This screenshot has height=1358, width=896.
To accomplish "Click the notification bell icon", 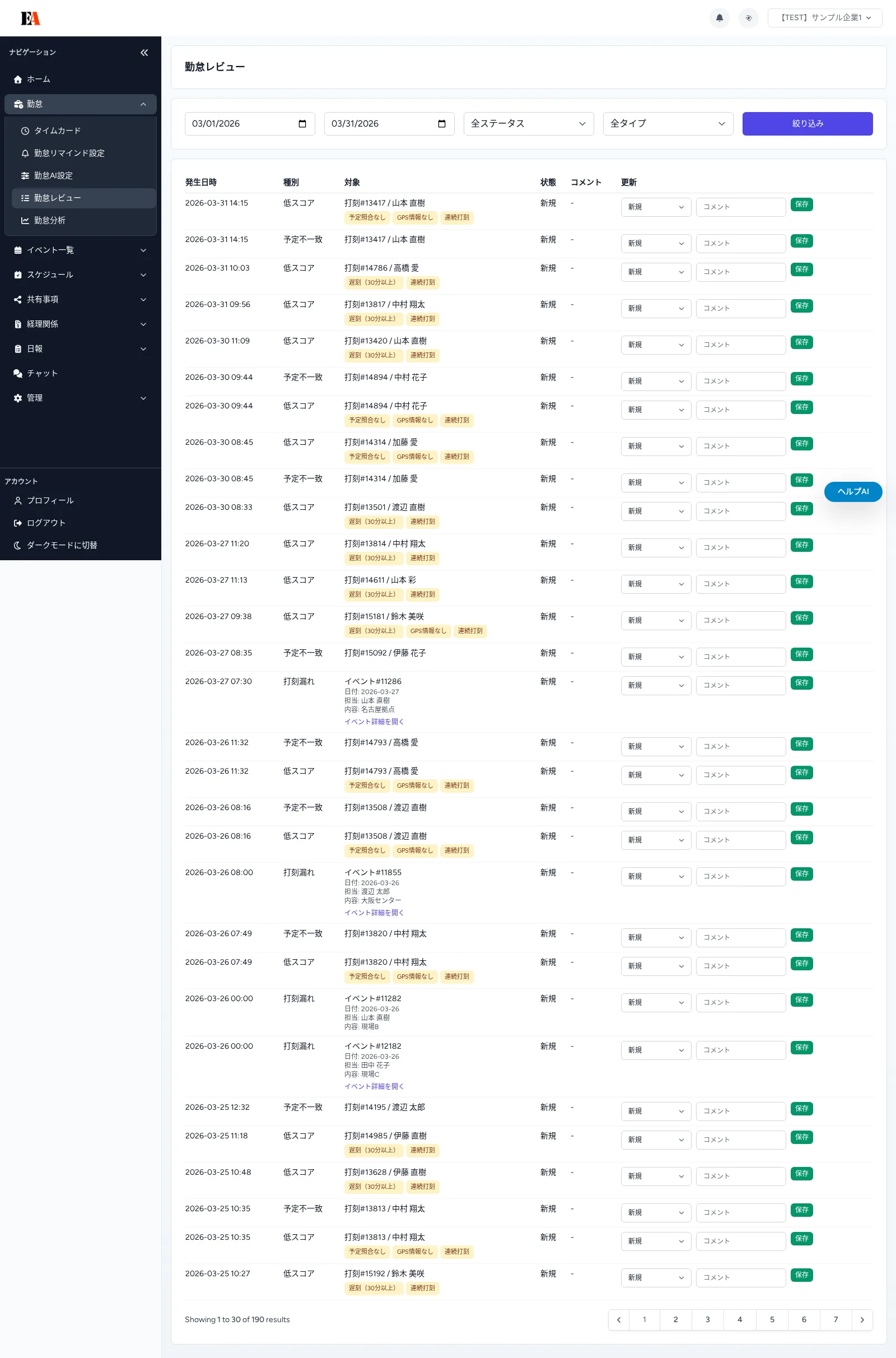I will (x=720, y=18).
